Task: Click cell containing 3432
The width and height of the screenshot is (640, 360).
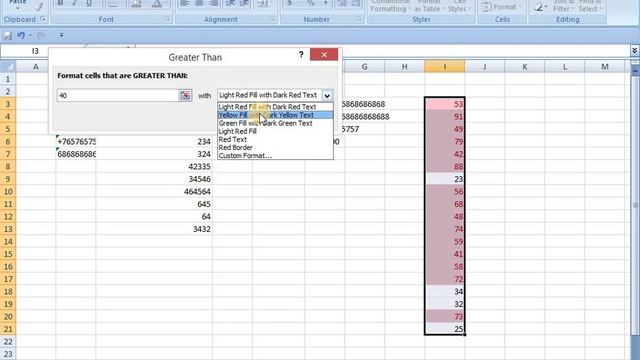Action: point(154,229)
